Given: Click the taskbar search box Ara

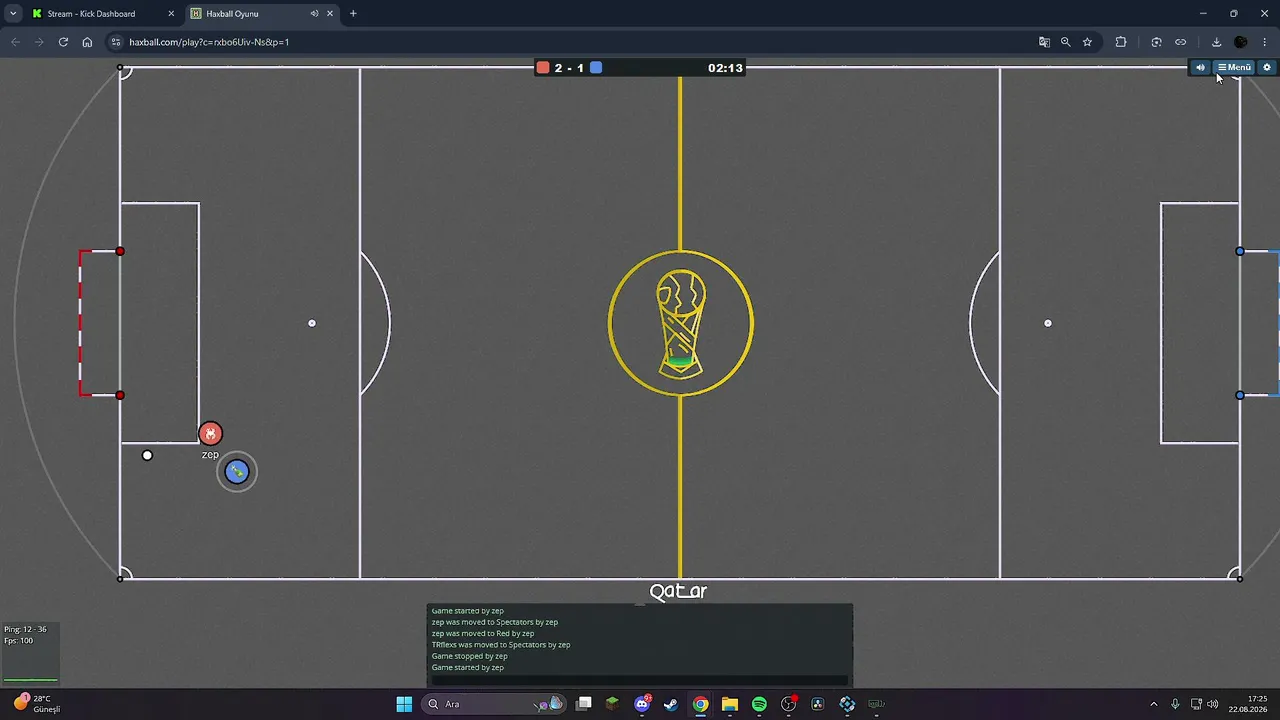Looking at the screenshot, I should click(x=494, y=704).
